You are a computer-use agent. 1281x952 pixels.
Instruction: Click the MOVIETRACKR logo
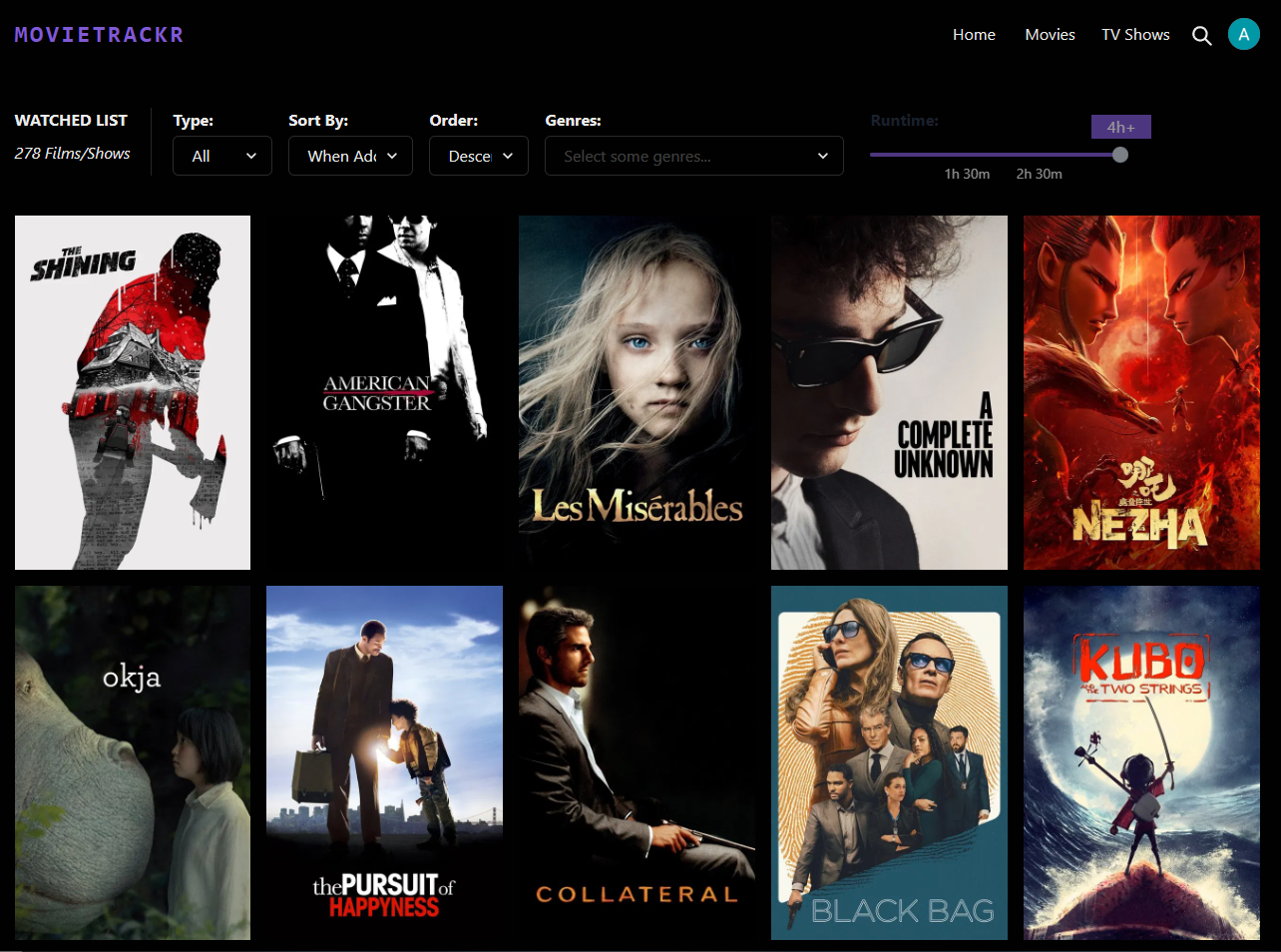pos(99,35)
